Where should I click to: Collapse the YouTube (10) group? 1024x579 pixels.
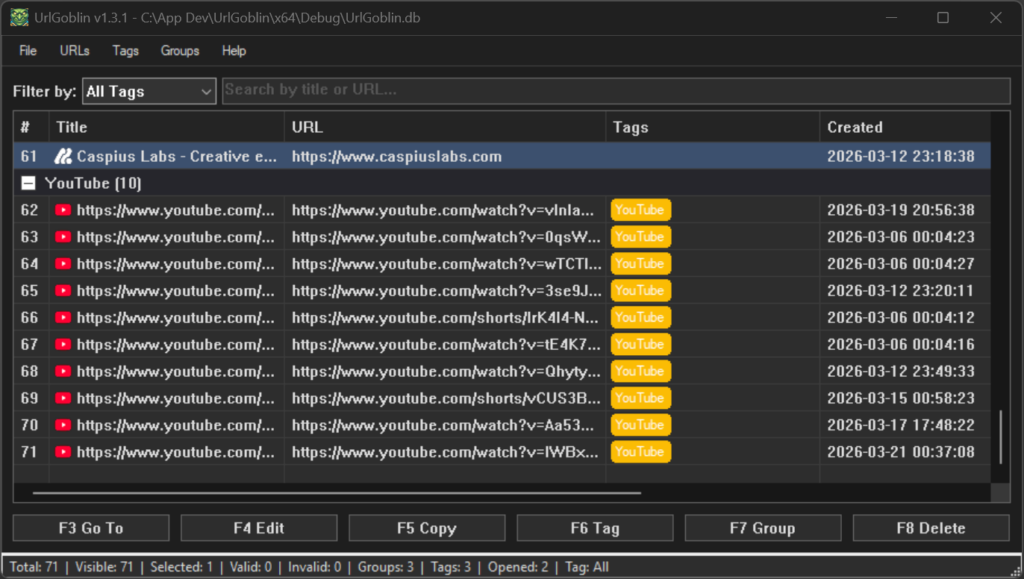28,184
